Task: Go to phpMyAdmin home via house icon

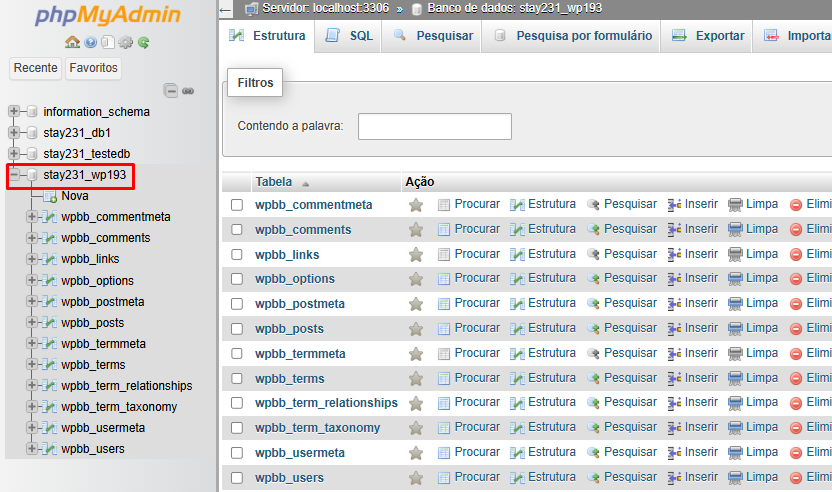Action: tap(72, 42)
